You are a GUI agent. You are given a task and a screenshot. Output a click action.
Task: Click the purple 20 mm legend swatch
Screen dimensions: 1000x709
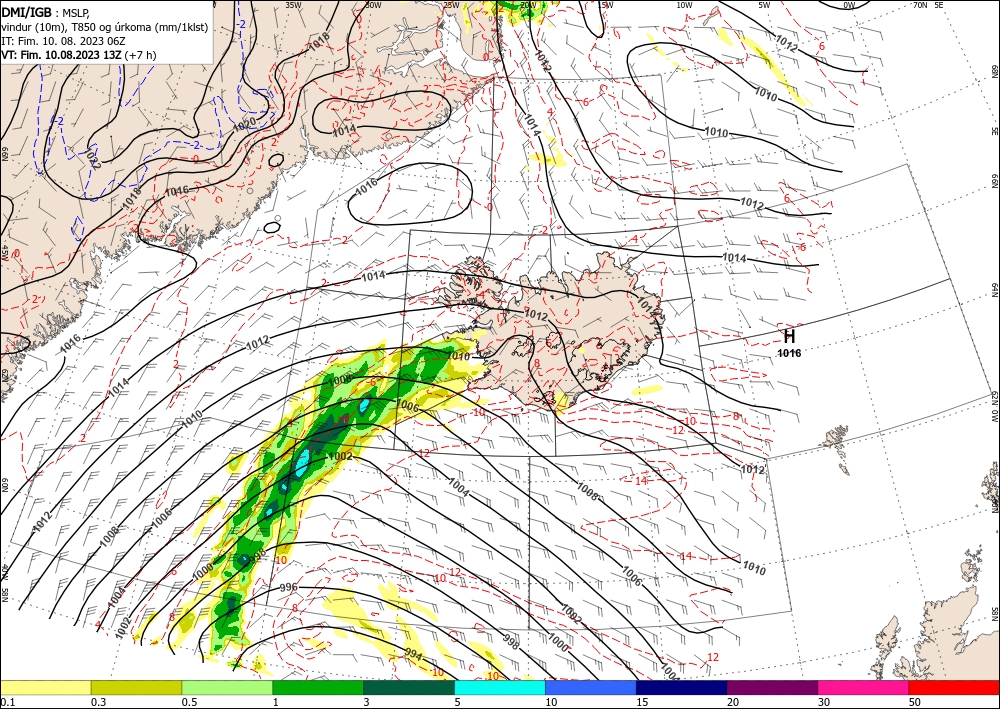(x=772, y=687)
